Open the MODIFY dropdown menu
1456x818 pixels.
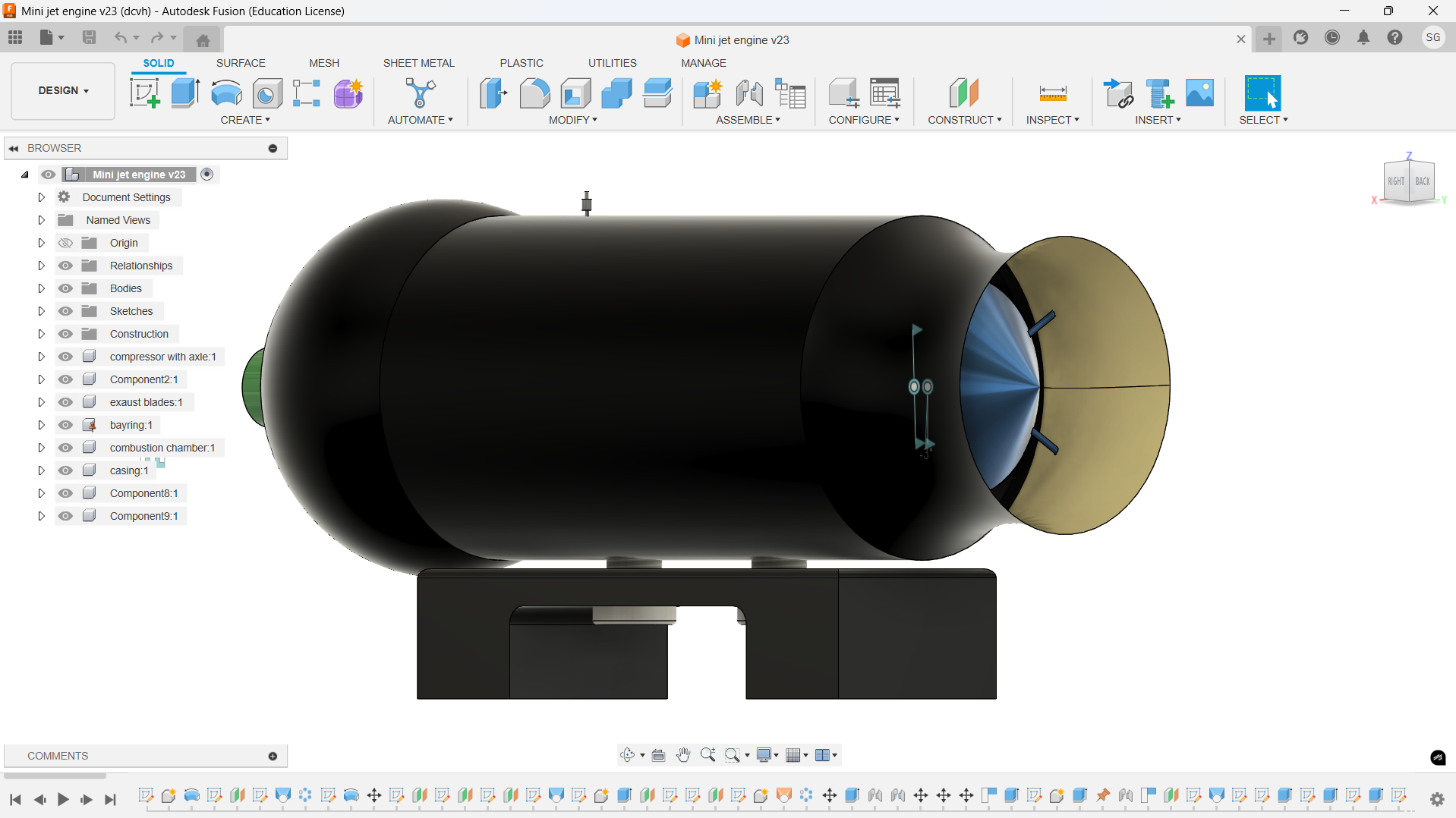pos(573,120)
